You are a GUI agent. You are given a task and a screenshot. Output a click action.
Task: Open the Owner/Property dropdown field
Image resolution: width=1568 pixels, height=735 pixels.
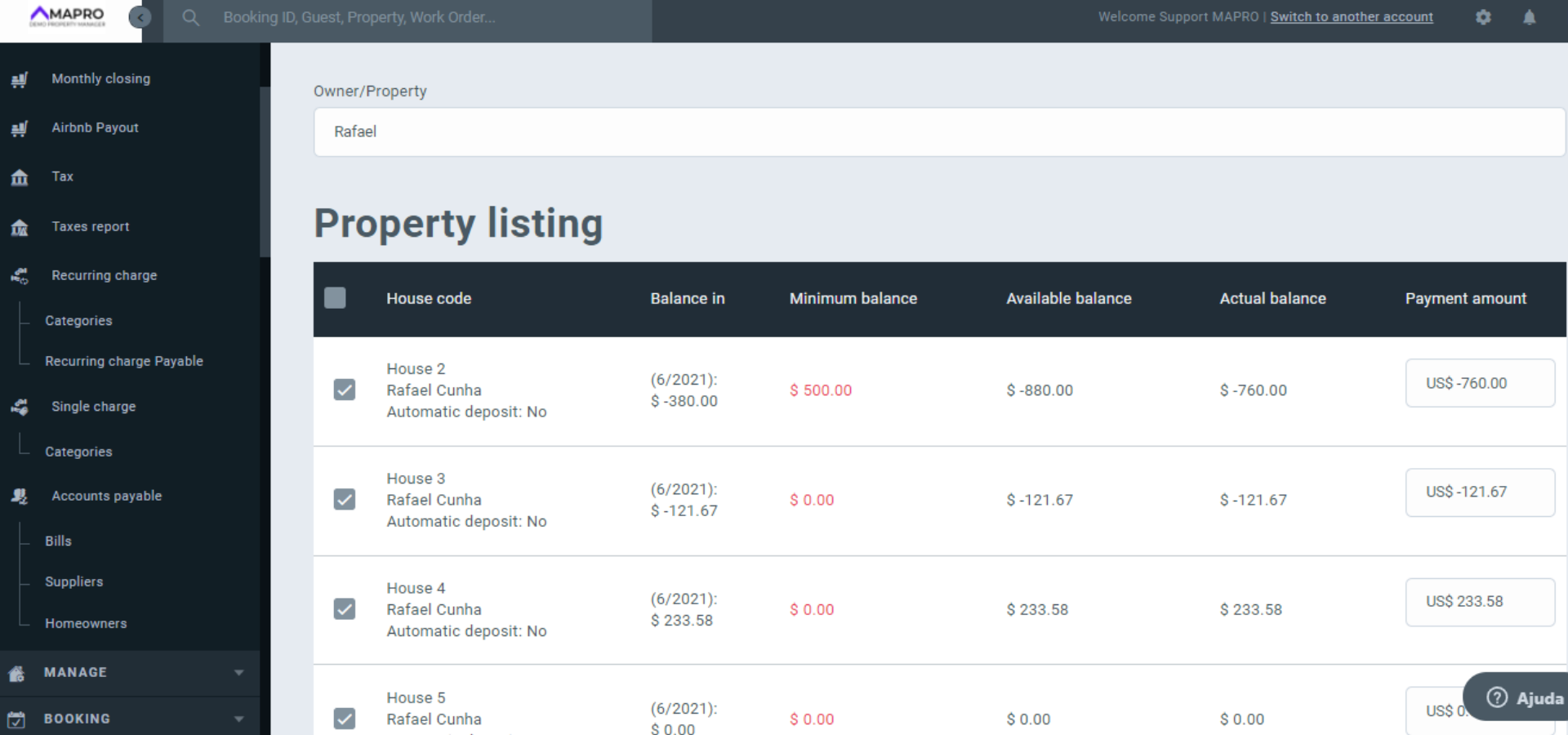click(939, 131)
